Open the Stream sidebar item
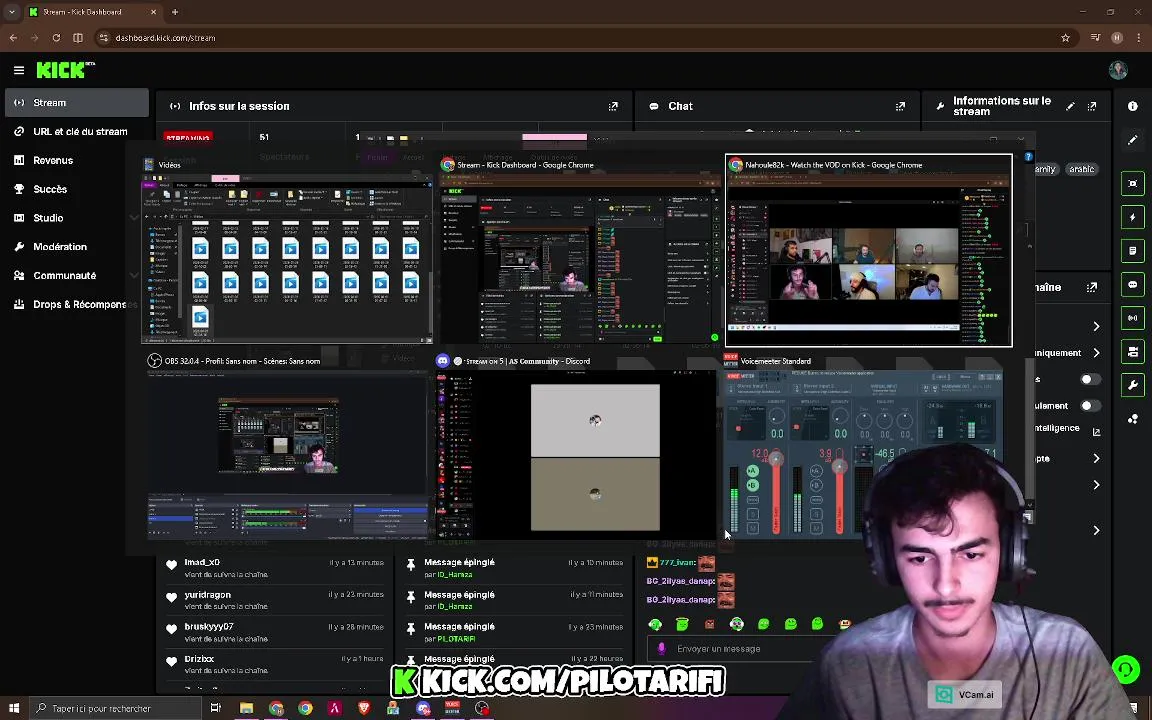This screenshot has width=1152, height=720. (76, 103)
